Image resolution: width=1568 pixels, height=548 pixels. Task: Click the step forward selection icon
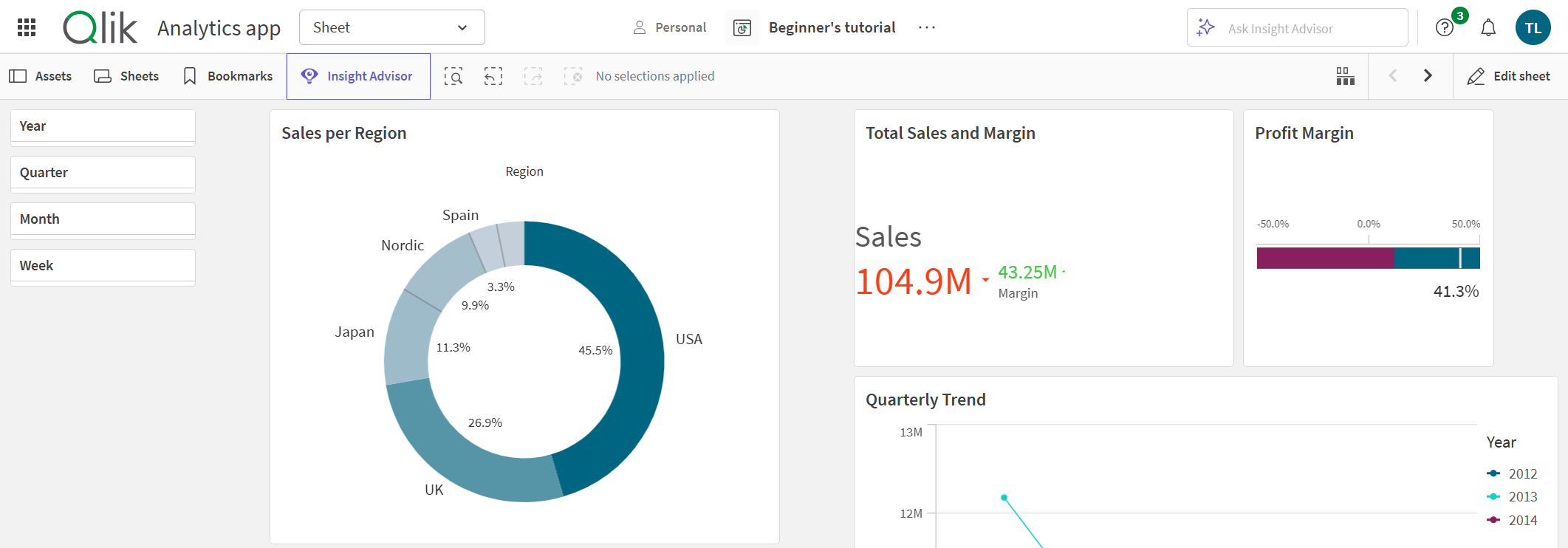[533, 76]
